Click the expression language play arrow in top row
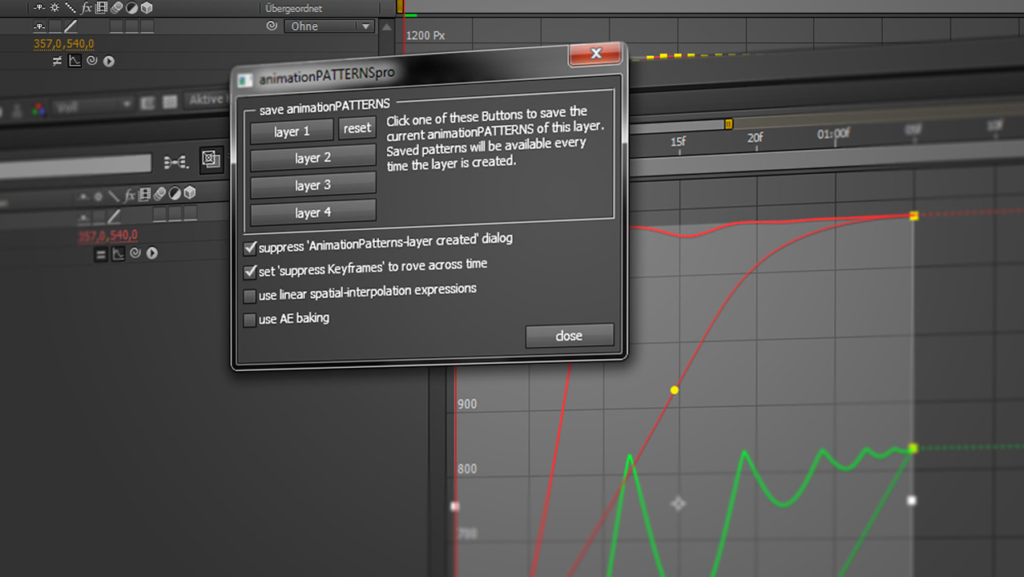The image size is (1024, 577). pyautogui.click(x=108, y=61)
